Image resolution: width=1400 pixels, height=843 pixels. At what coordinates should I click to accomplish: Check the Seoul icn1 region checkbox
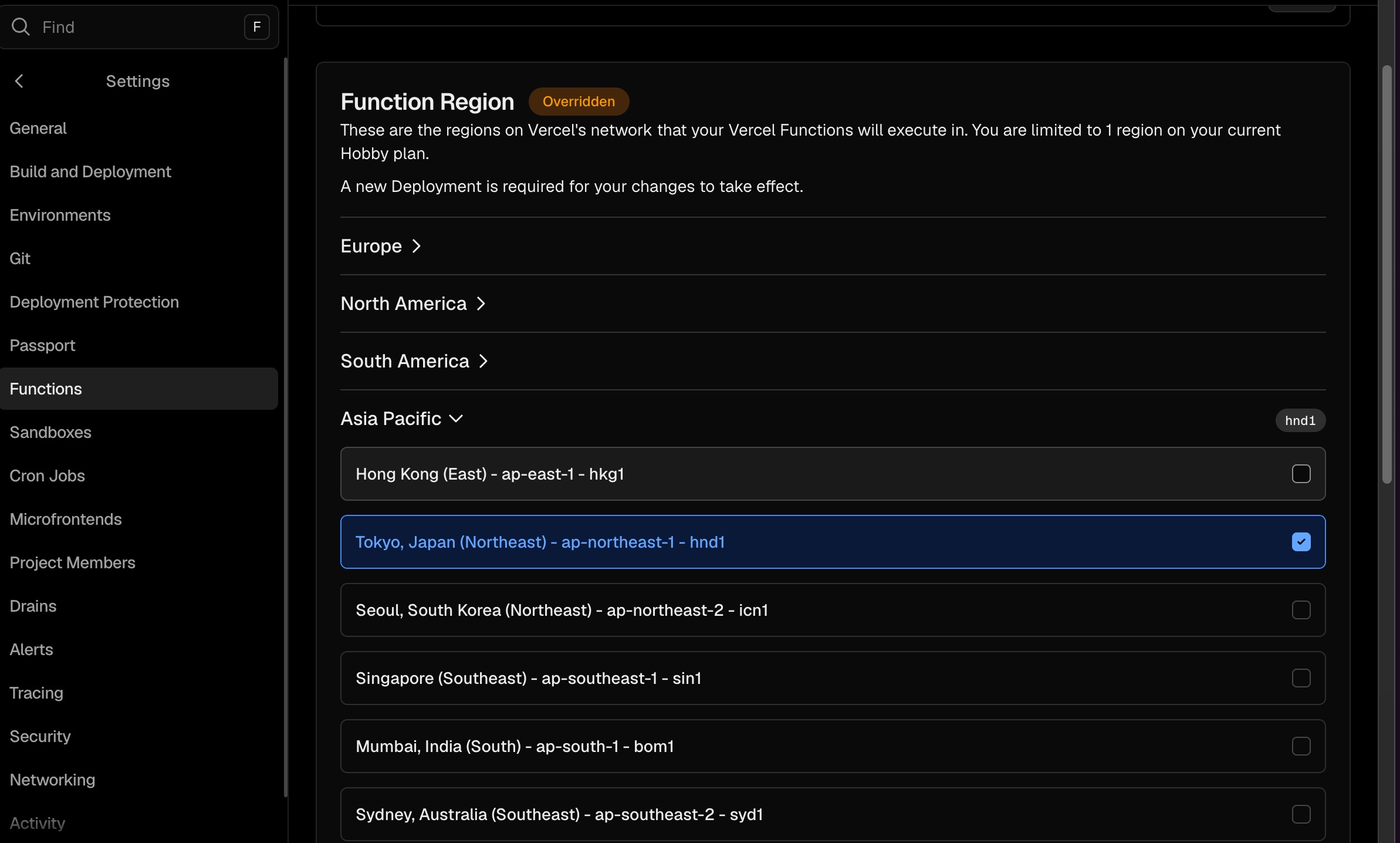coord(1301,610)
